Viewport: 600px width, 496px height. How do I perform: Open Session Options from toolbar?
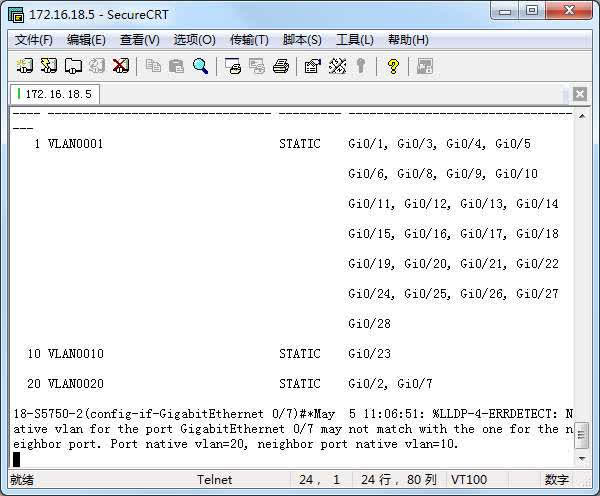pyautogui.click(x=312, y=66)
